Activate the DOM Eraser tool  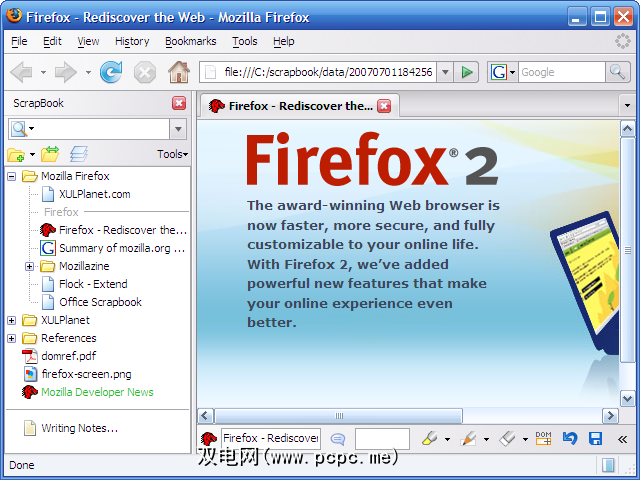(x=543, y=439)
